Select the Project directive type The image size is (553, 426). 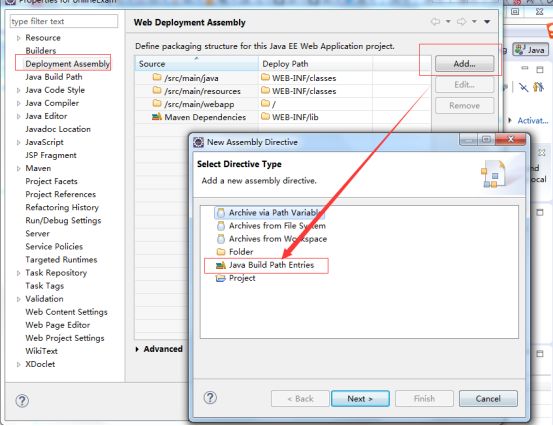pos(242,278)
